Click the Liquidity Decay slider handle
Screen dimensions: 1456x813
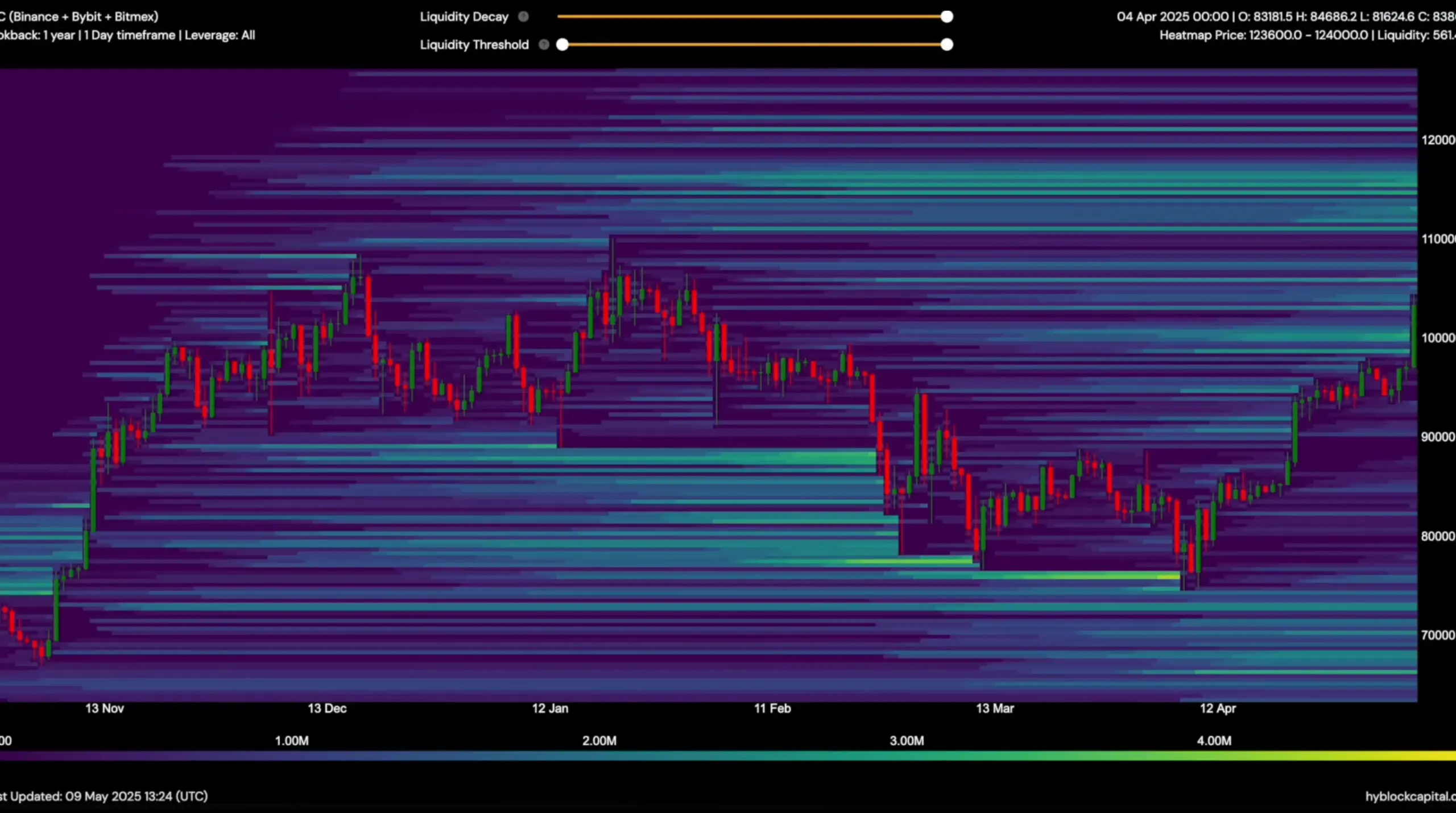pyautogui.click(x=946, y=16)
